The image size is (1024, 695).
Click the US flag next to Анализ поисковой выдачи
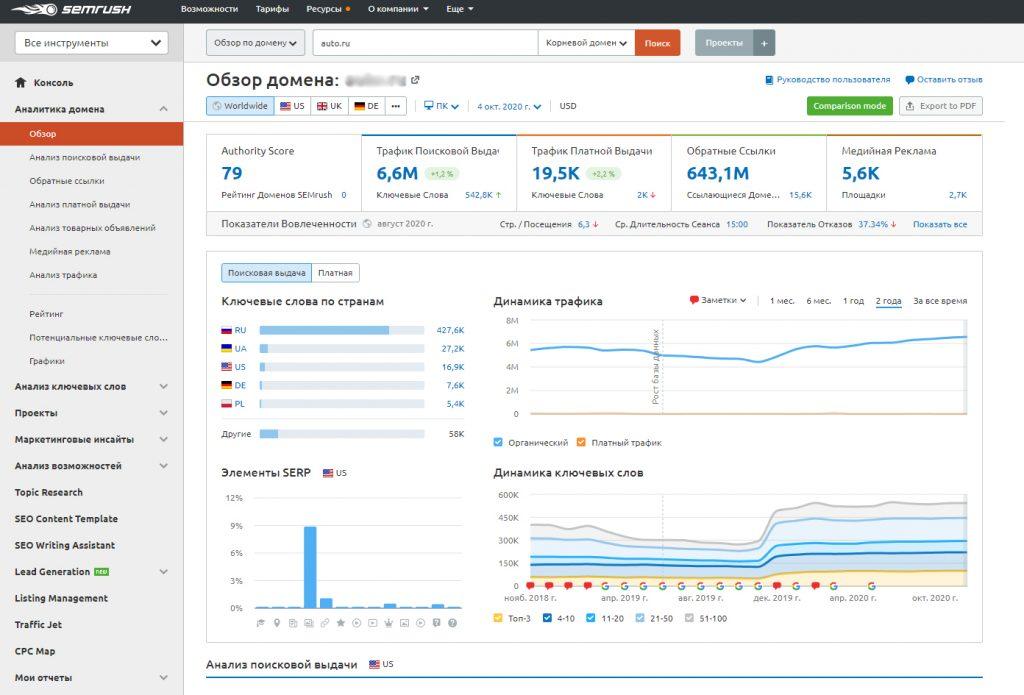[x=374, y=664]
